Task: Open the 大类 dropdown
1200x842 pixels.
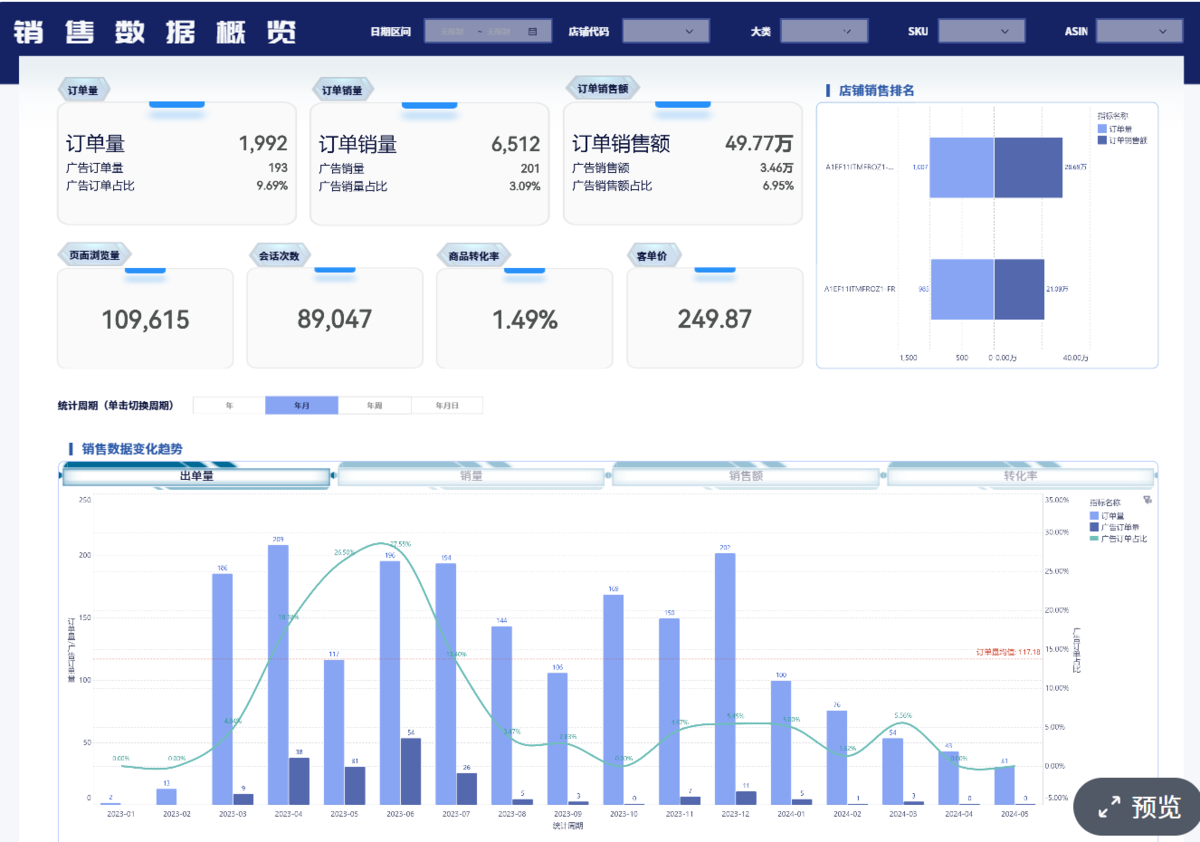Action: click(823, 32)
